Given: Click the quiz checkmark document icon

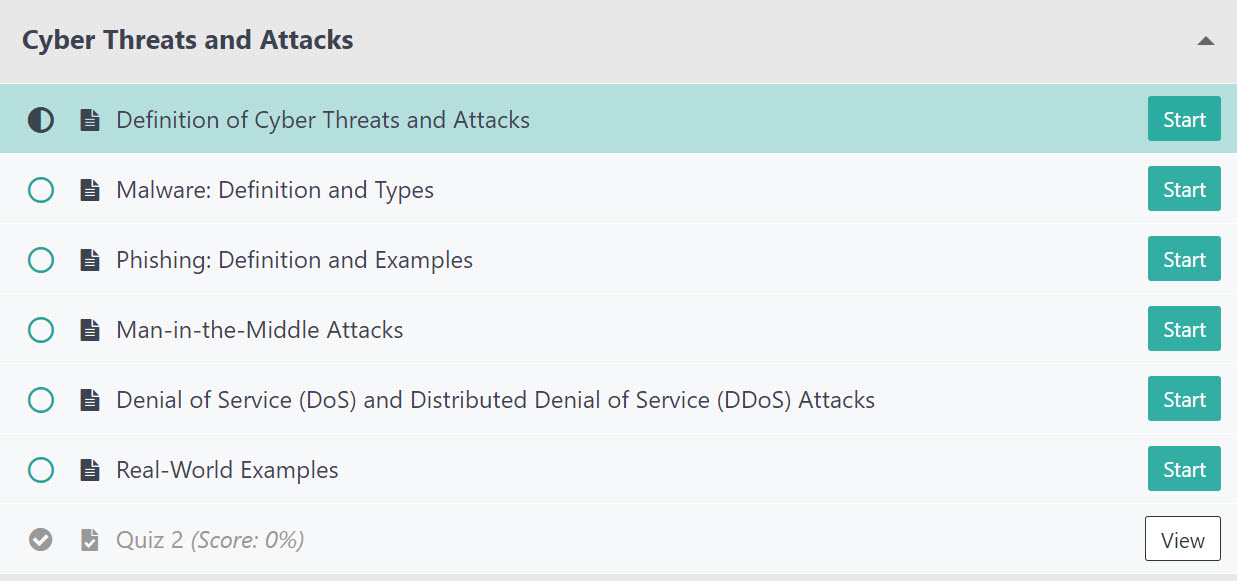Looking at the screenshot, I should point(90,540).
